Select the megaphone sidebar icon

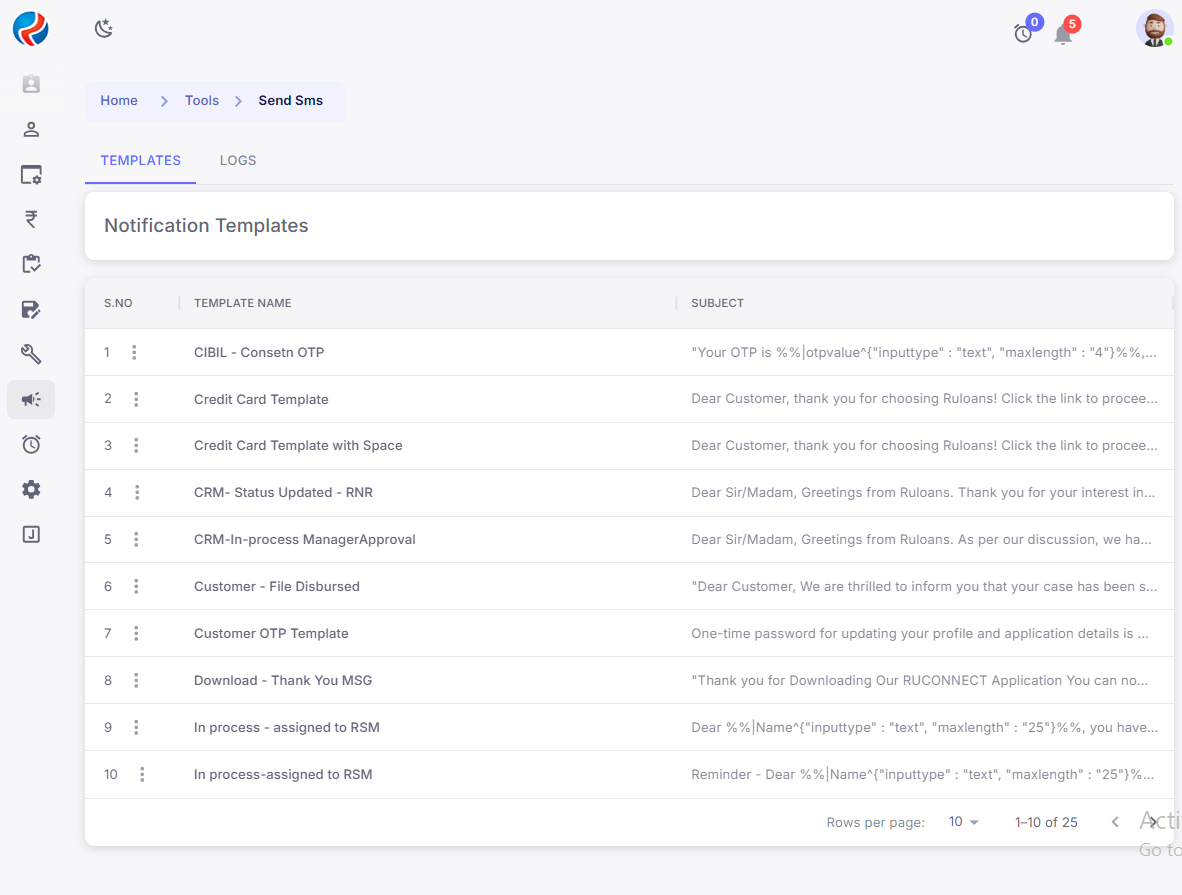(31, 399)
